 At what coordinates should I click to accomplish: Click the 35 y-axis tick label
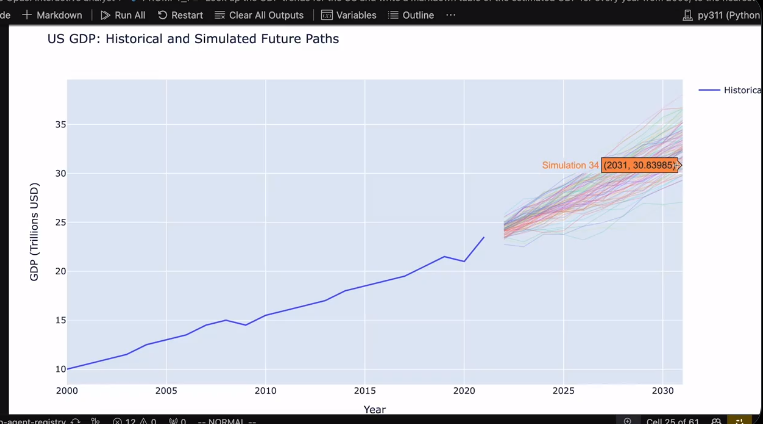click(60, 125)
